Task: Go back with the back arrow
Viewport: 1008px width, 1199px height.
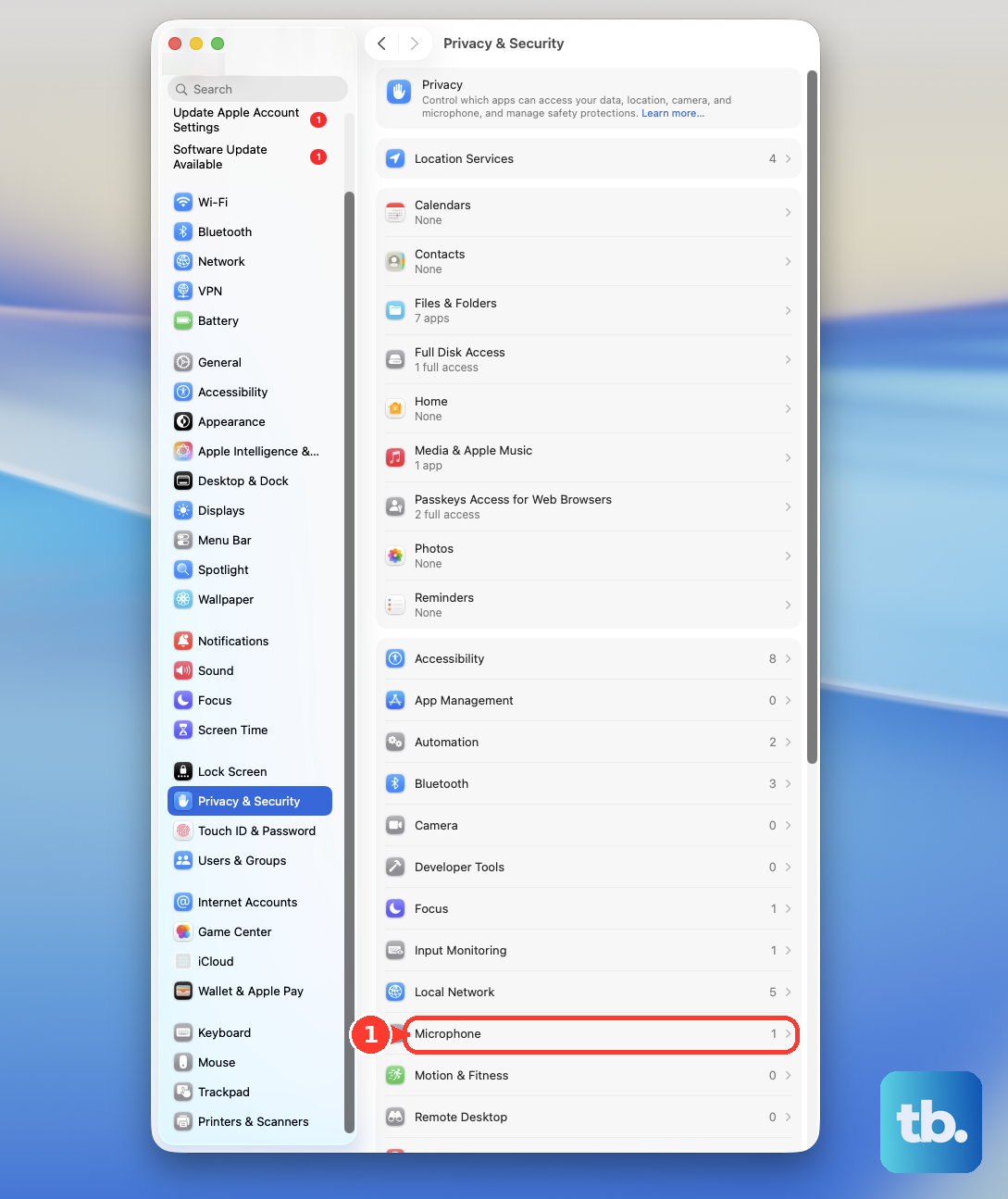Action: (381, 44)
